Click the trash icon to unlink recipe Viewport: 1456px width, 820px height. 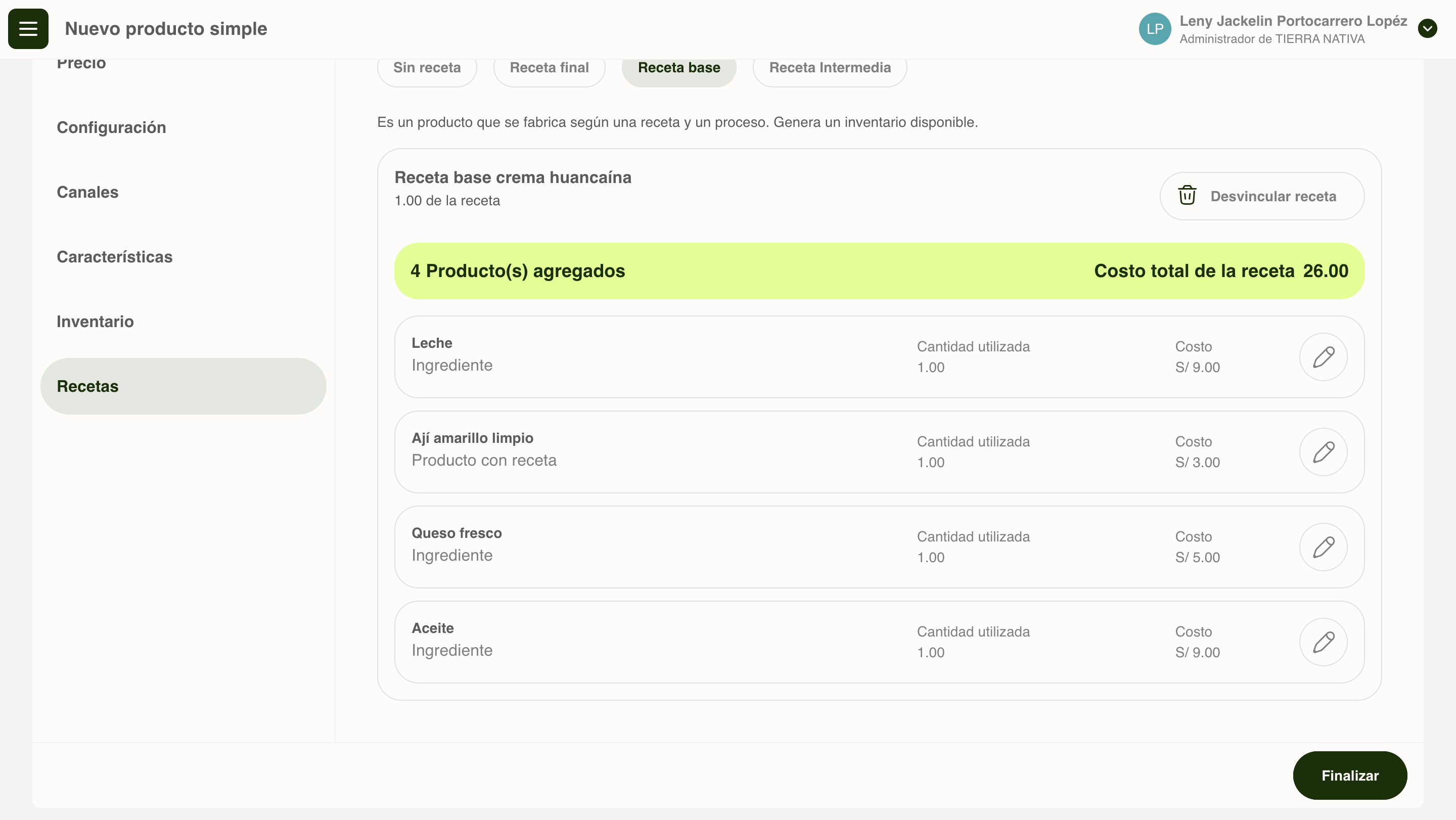click(x=1187, y=196)
